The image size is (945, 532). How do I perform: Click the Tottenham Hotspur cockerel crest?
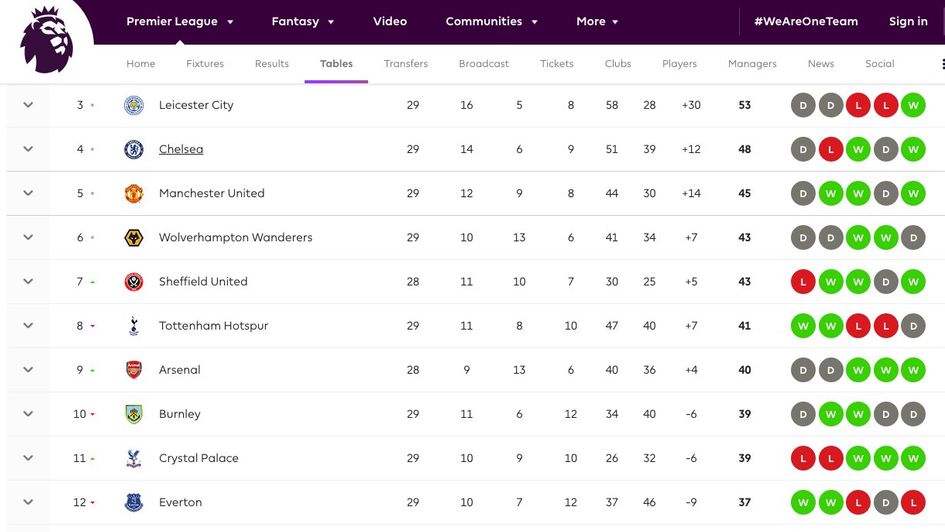pyautogui.click(x=134, y=325)
